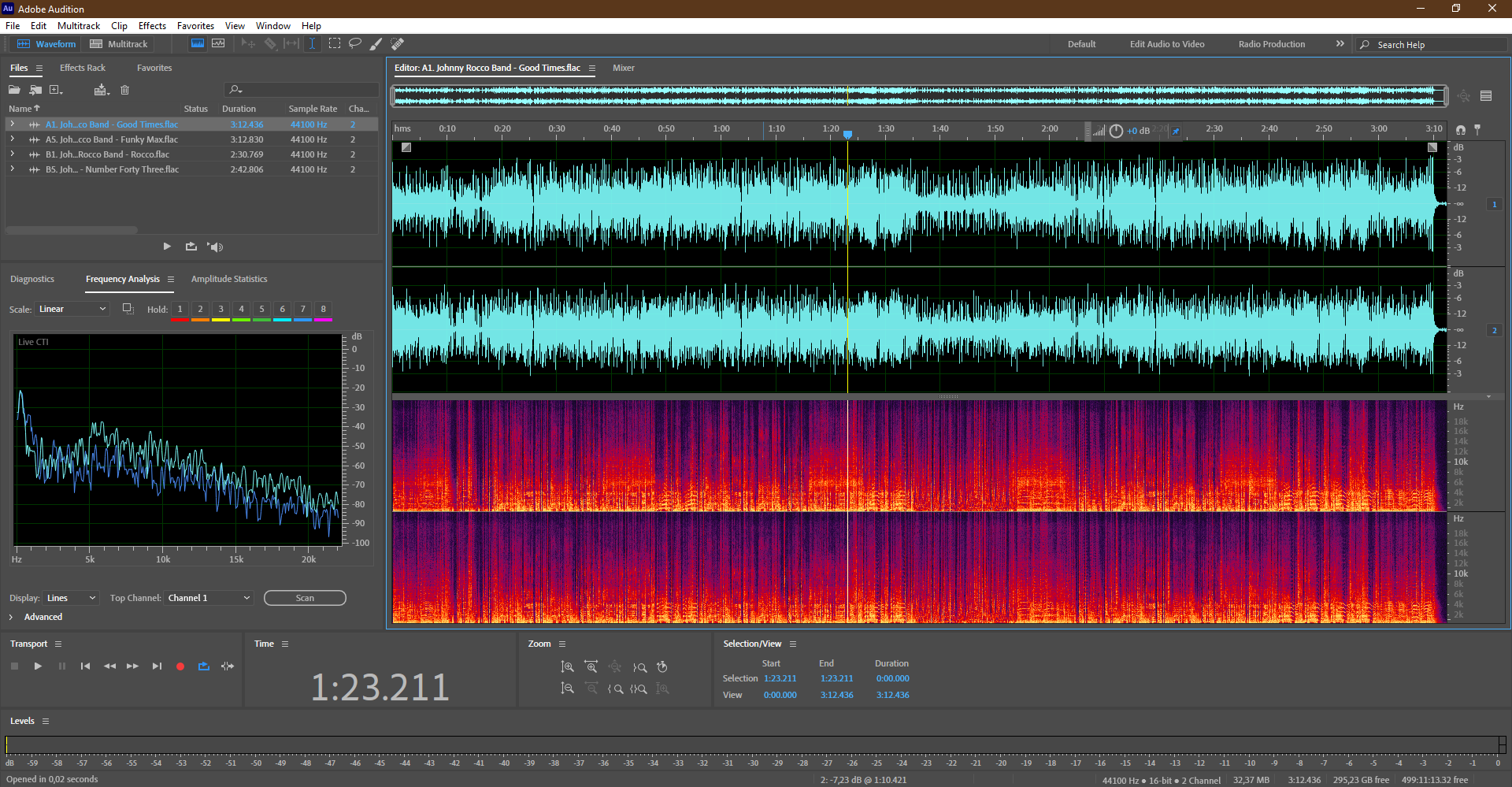Expand the Good Times.flac file row
This screenshot has height=787, width=1512.
click(12, 124)
